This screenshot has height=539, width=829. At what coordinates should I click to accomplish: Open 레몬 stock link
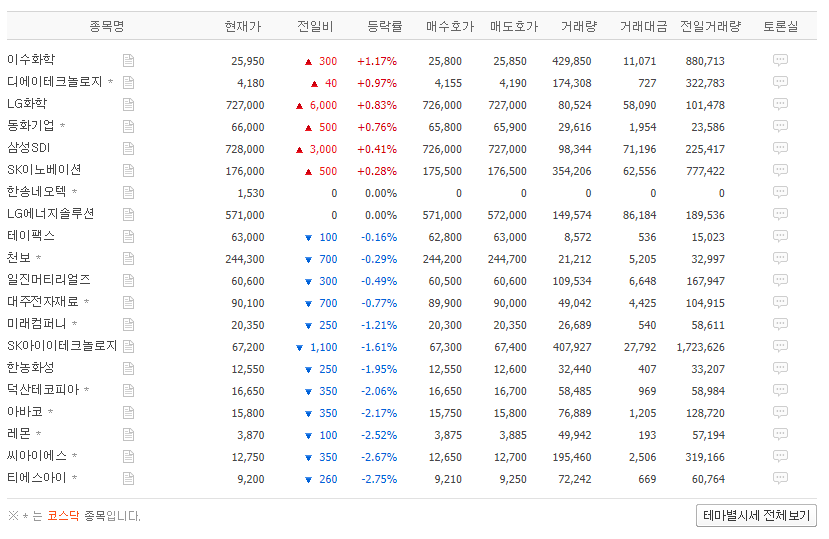click(x=19, y=434)
